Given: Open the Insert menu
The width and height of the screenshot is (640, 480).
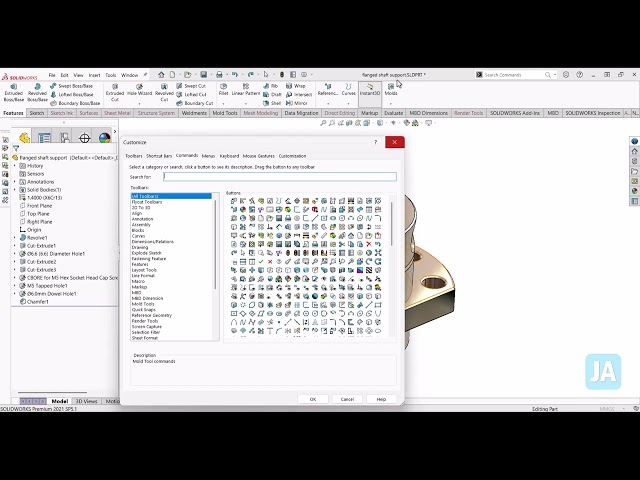Looking at the screenshot, I should coord(94,75).
